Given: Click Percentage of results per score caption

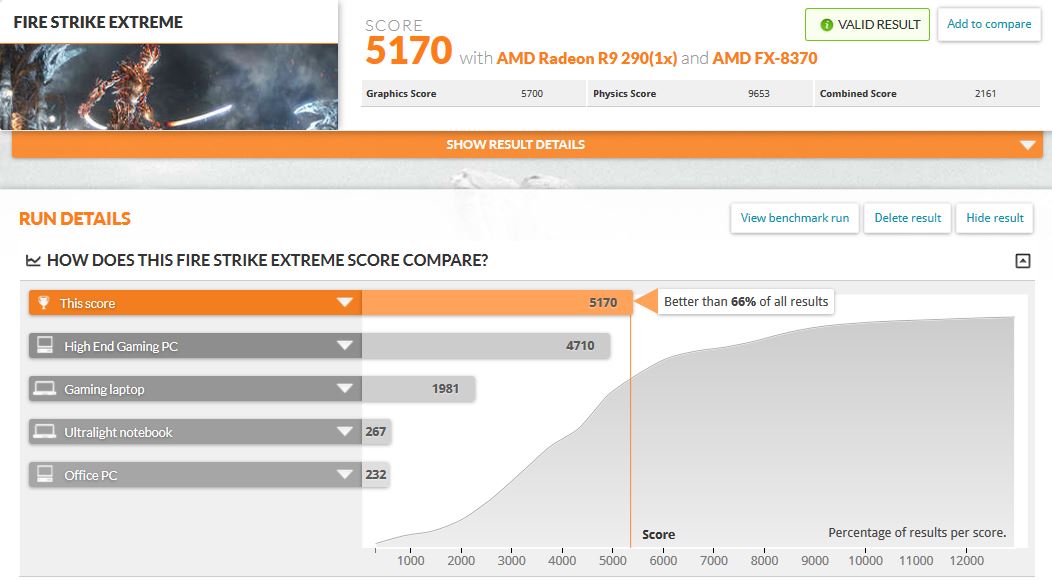Looking at the screenshot, I should [917, 532].
